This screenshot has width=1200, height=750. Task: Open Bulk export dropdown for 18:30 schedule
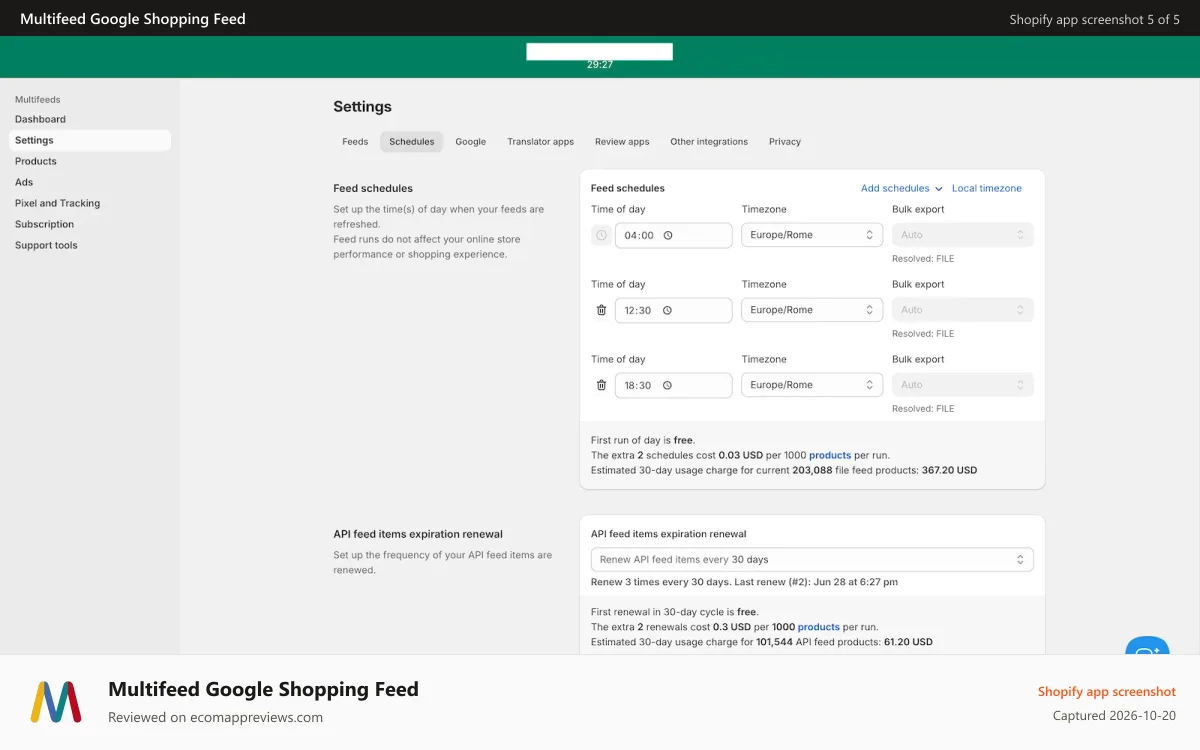(963, 385)
